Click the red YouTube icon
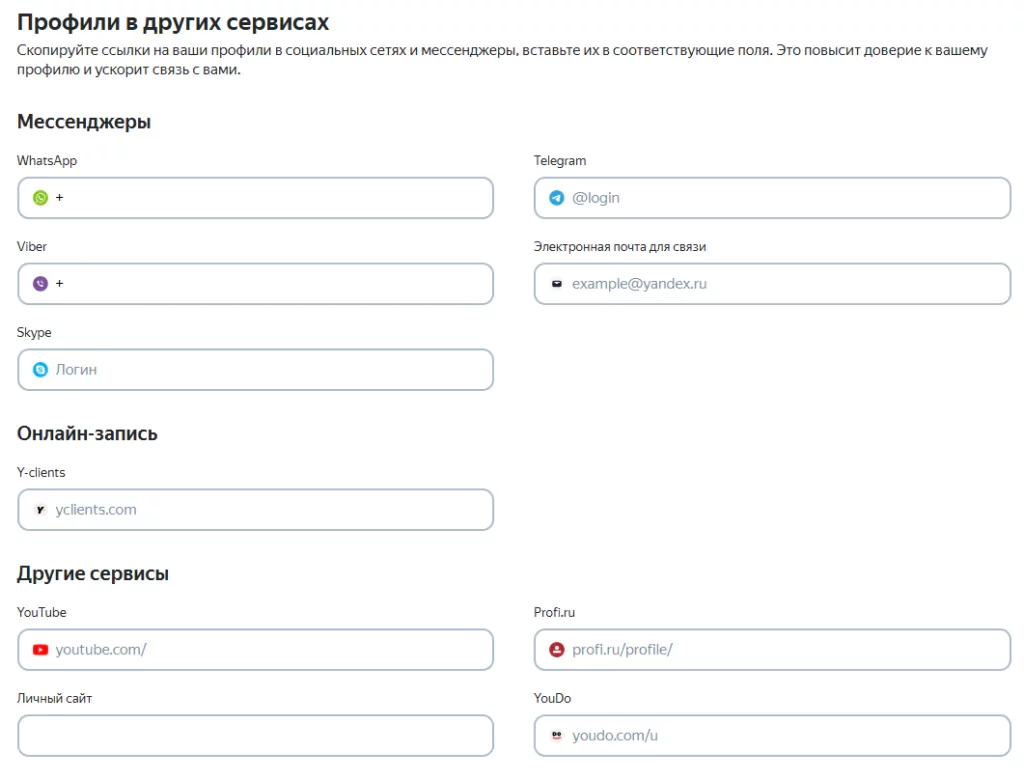Image resolution: width=1024 pixels, height=780 pixels. click(x=40, y=650)
